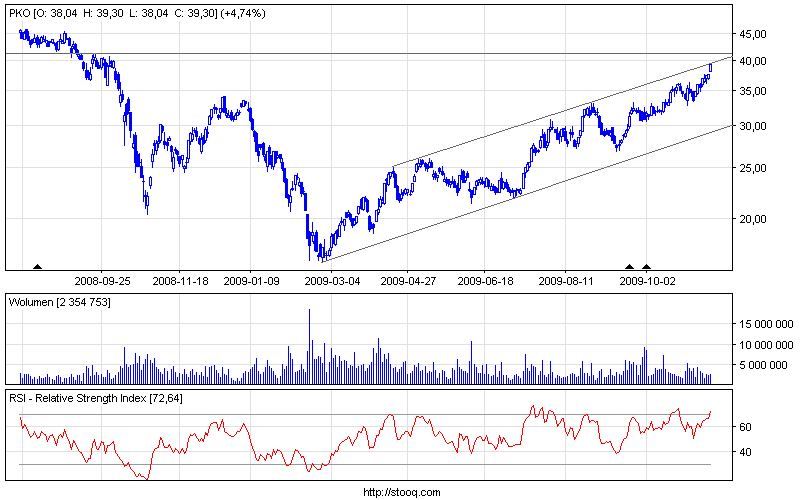800x500 pixels.
Task: Click the 2009-10-02 date label
Action: point(647,281)
